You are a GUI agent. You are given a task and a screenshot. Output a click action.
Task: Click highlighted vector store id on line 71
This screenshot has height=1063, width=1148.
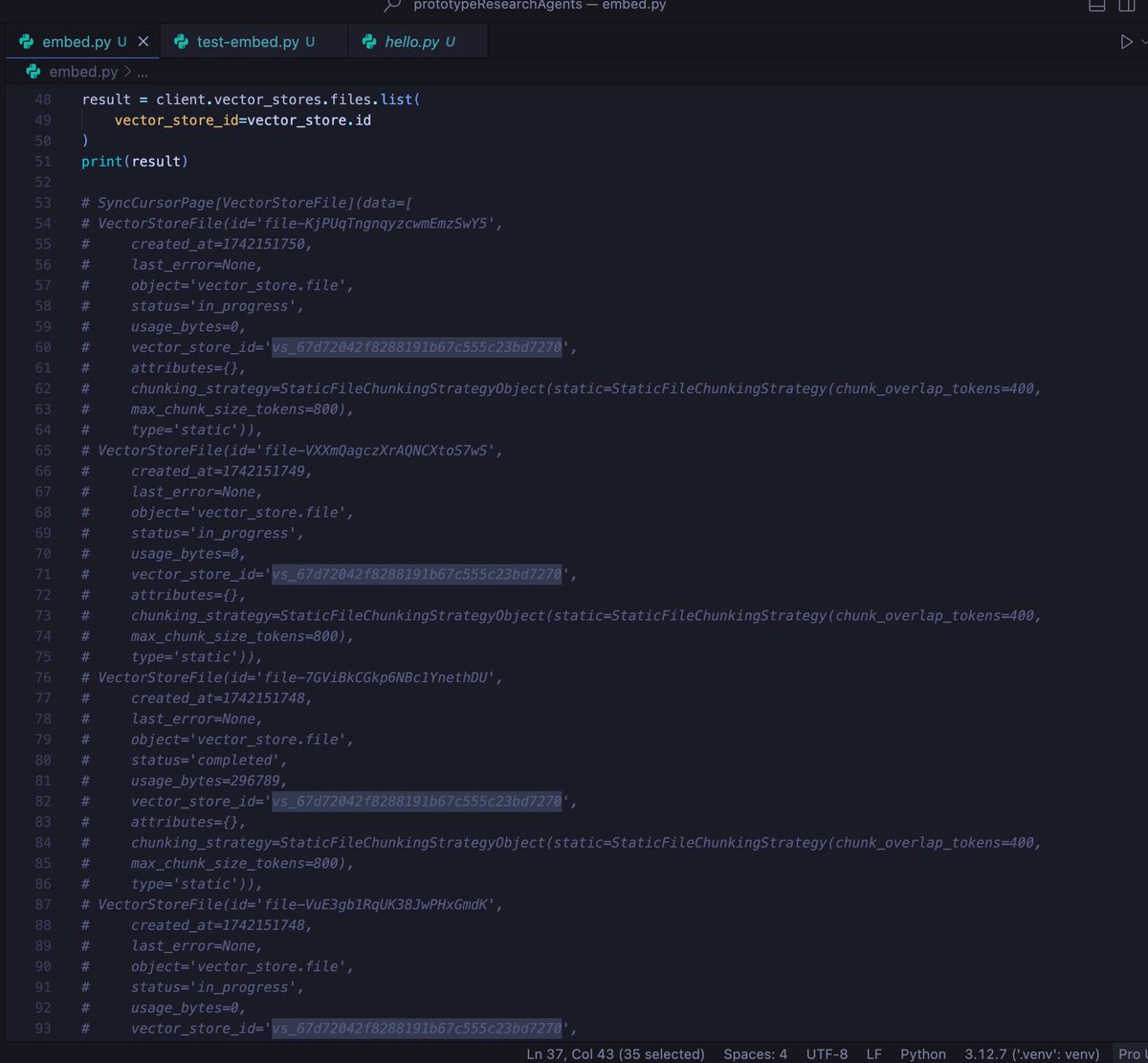(x=416, y=574)
